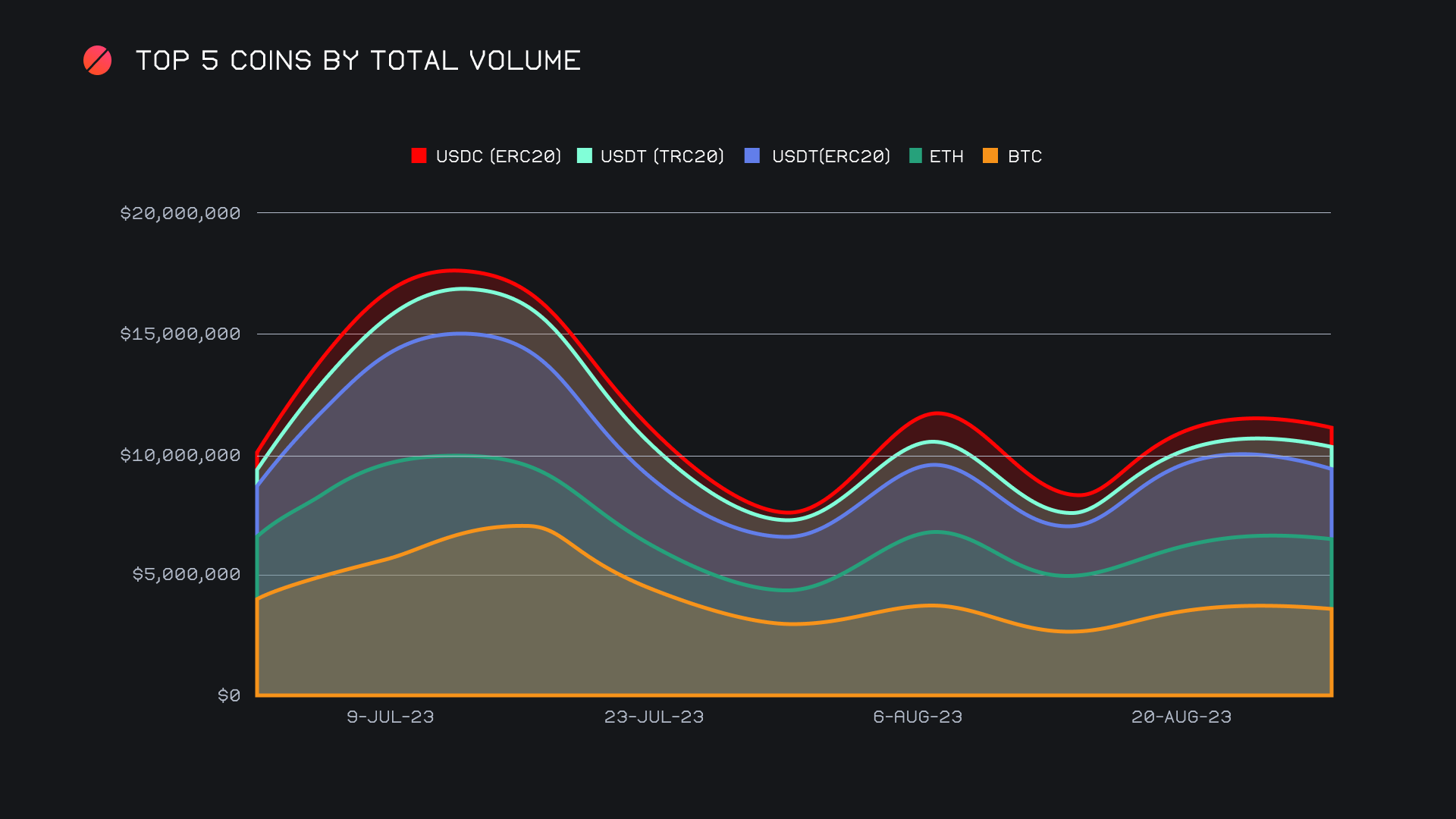Click the 20-AUG-23 x-axis date label
The height and width of the screenshot is (819, 1456).
1181,717
